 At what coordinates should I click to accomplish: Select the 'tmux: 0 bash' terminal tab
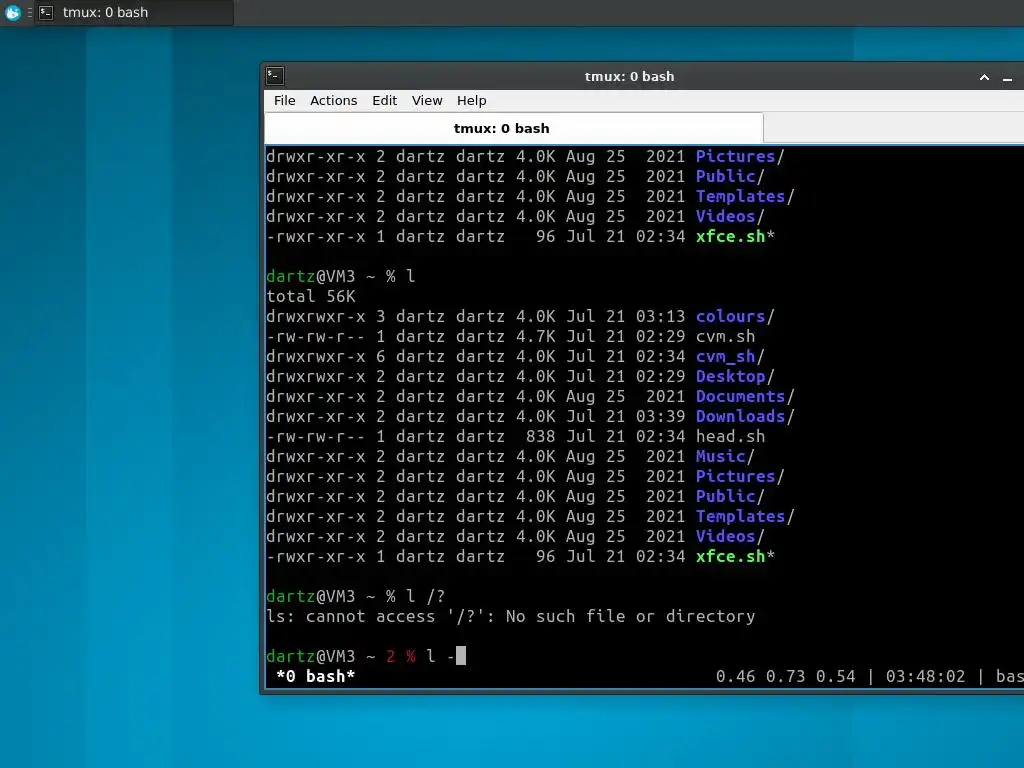click(x=513, y=128)
